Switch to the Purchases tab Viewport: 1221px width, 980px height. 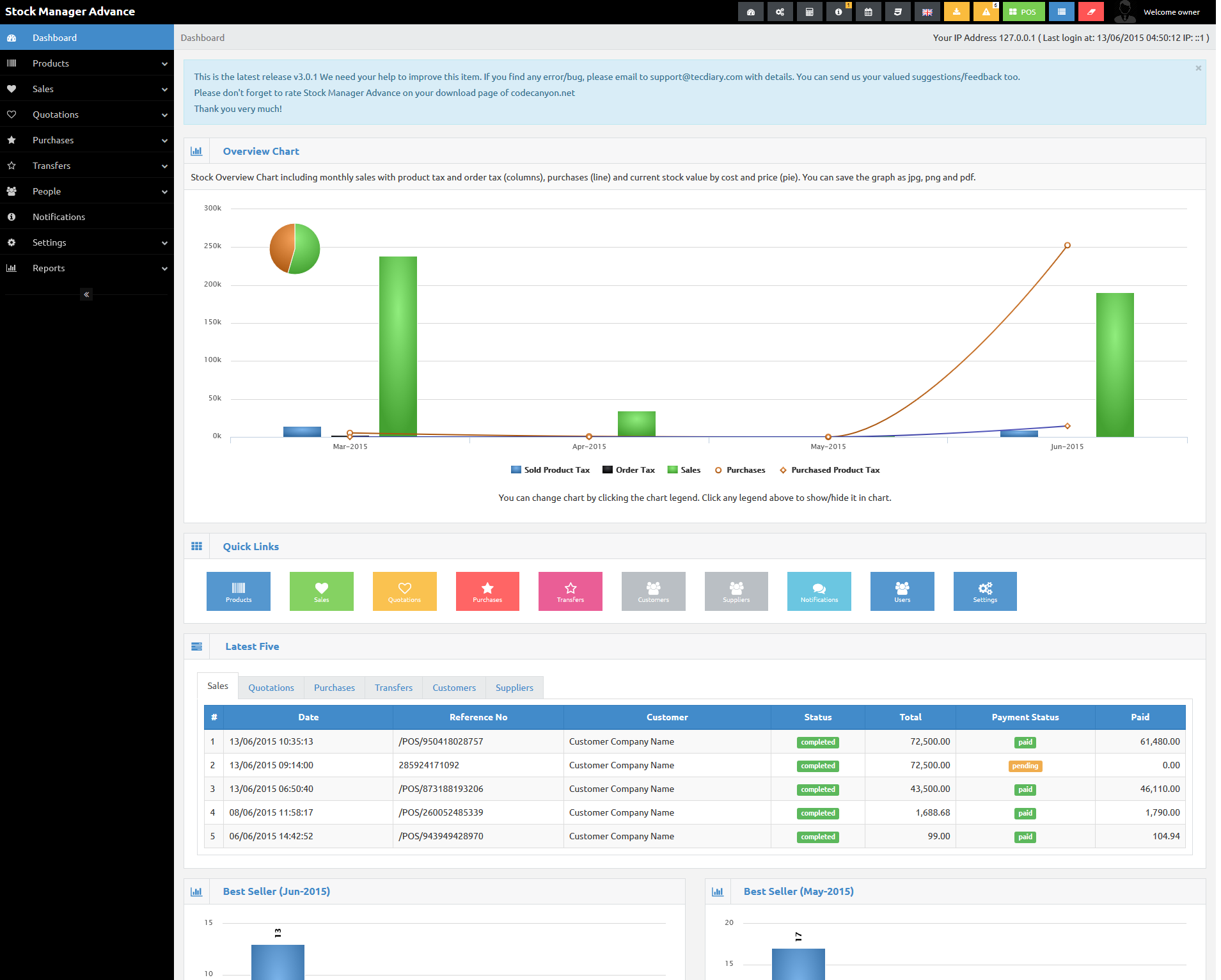pos(335,688)
